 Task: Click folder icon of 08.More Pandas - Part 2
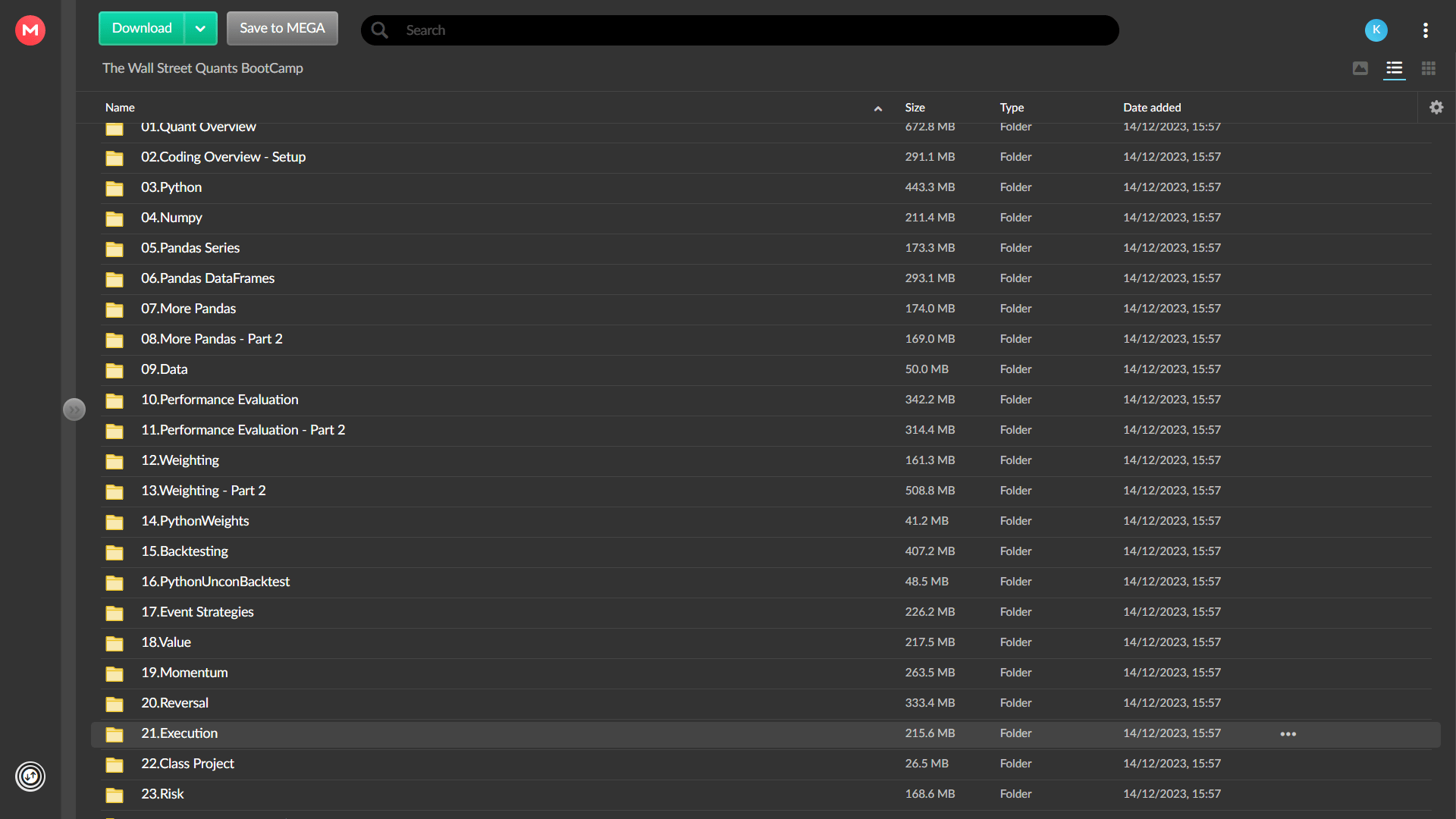point(115,340)
